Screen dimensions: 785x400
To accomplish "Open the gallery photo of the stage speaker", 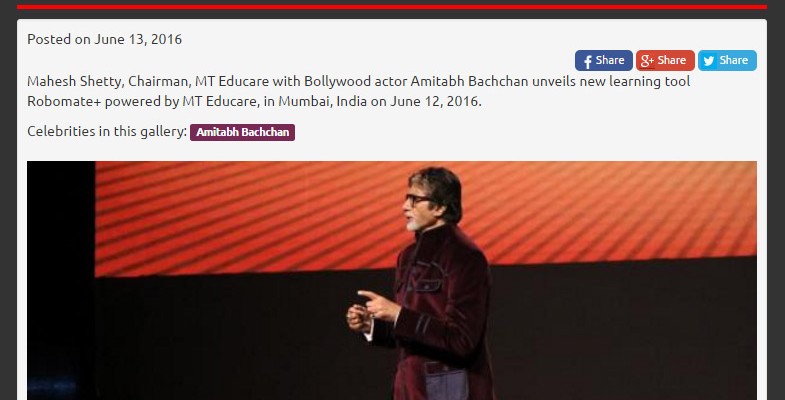I will pos(392,280).
